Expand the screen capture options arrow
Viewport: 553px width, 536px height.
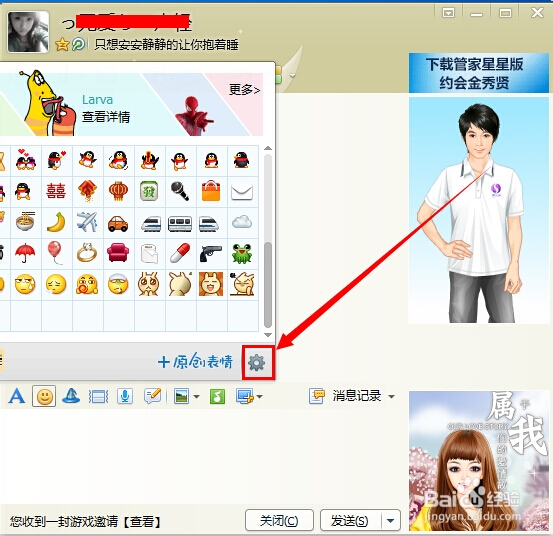tap(260, 397)
